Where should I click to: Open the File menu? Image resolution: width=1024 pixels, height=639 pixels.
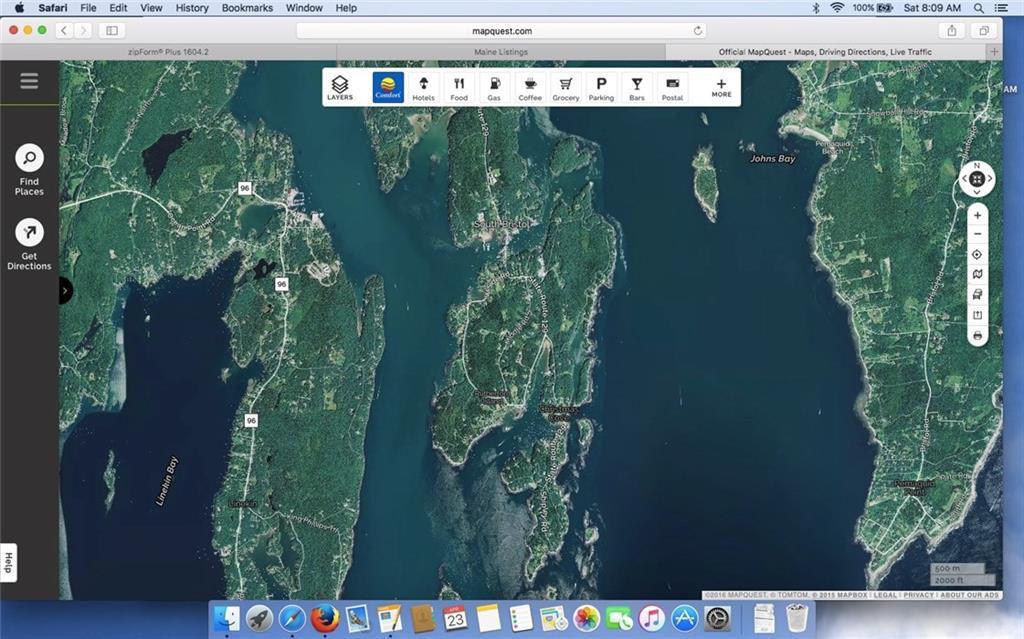pos(88,8)
